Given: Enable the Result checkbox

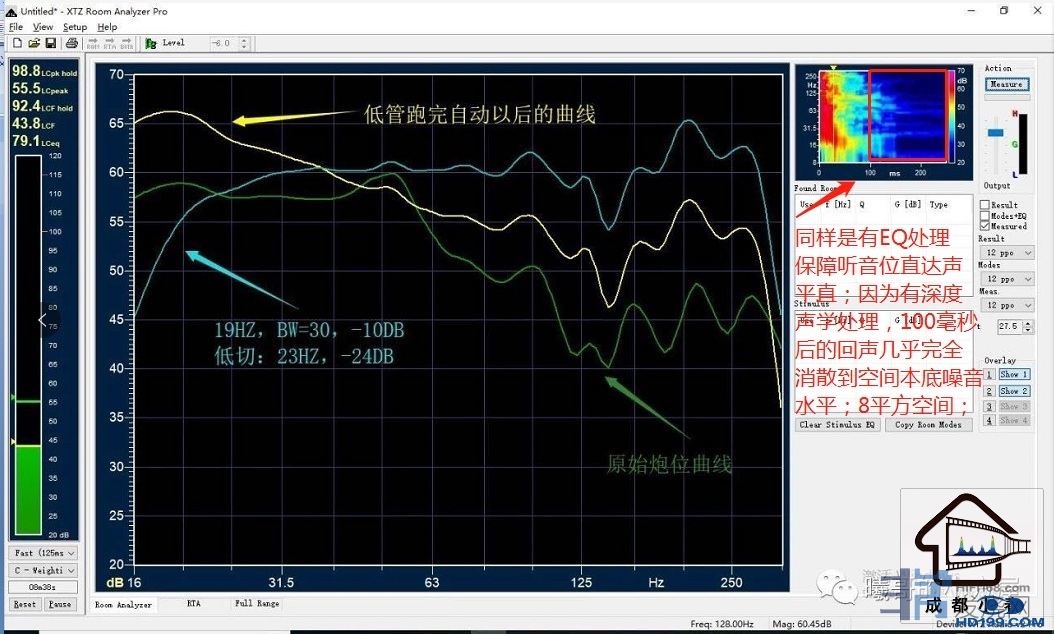Looking at the screenshot, I should tap(985, 205).
